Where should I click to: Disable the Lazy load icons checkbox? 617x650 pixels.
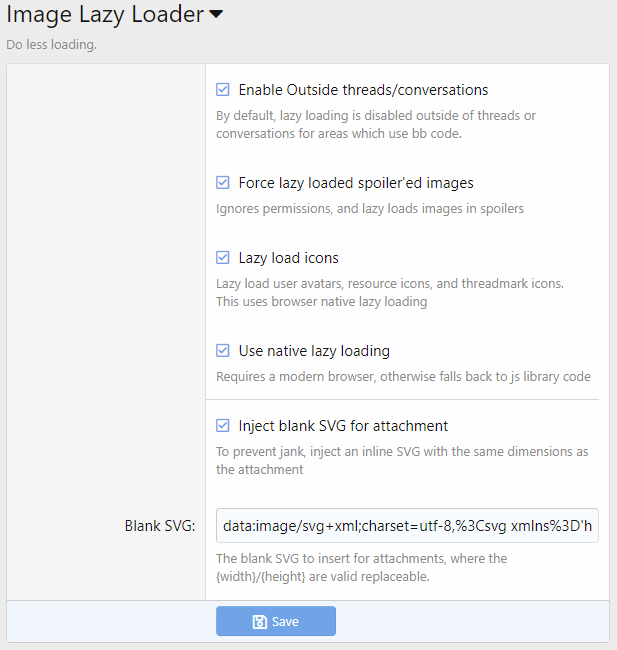tap(223, 258)
